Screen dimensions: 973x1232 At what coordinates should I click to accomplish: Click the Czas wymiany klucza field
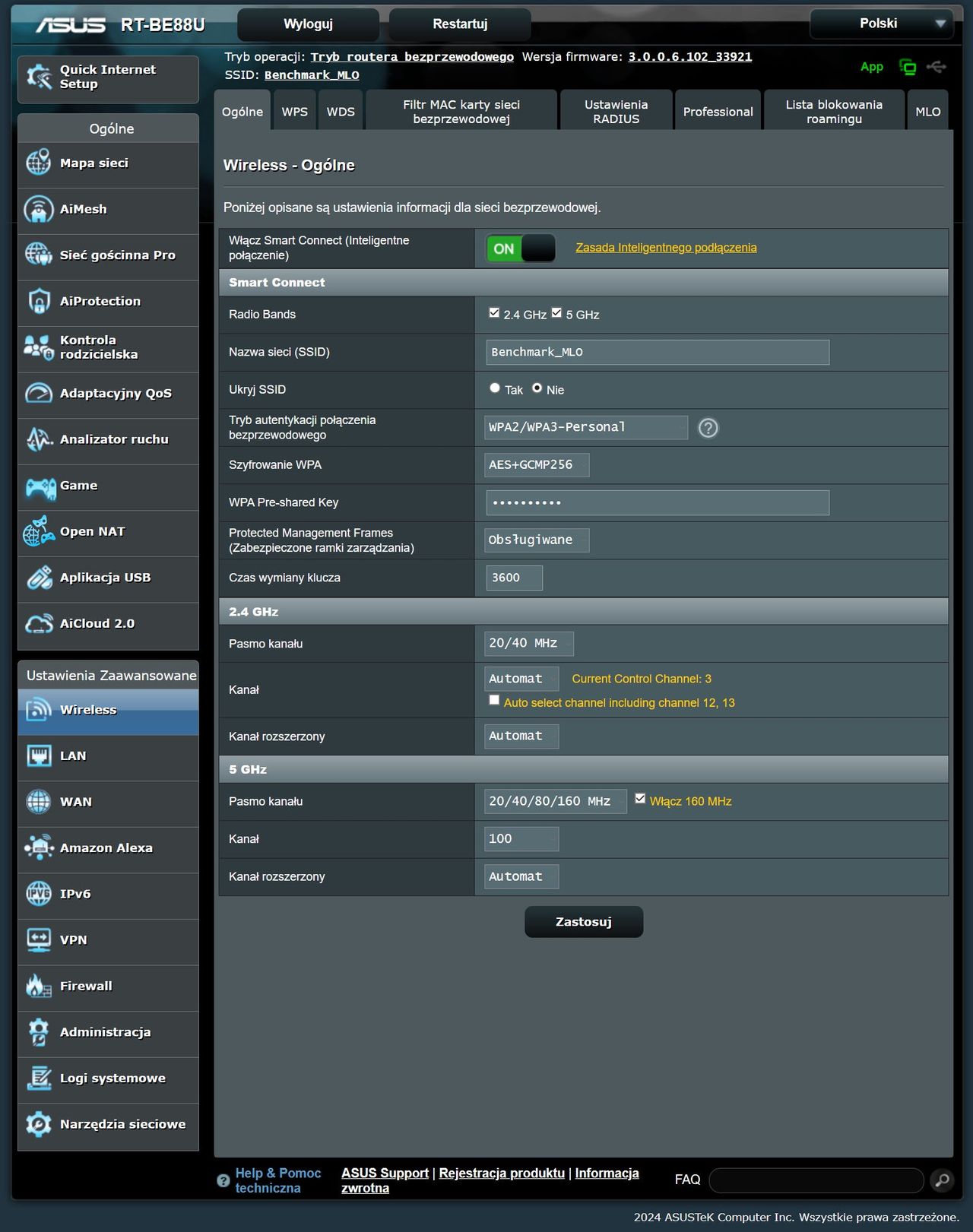coord(515,578)
